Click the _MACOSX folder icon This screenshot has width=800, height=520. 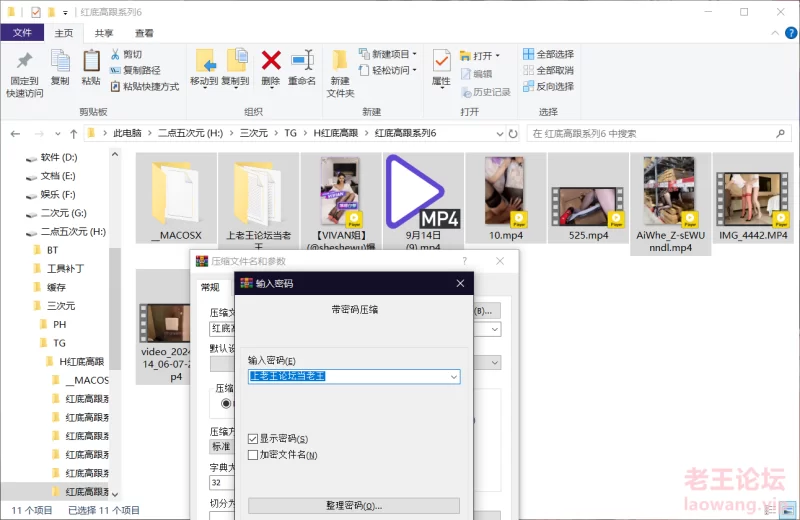[176, 193]
